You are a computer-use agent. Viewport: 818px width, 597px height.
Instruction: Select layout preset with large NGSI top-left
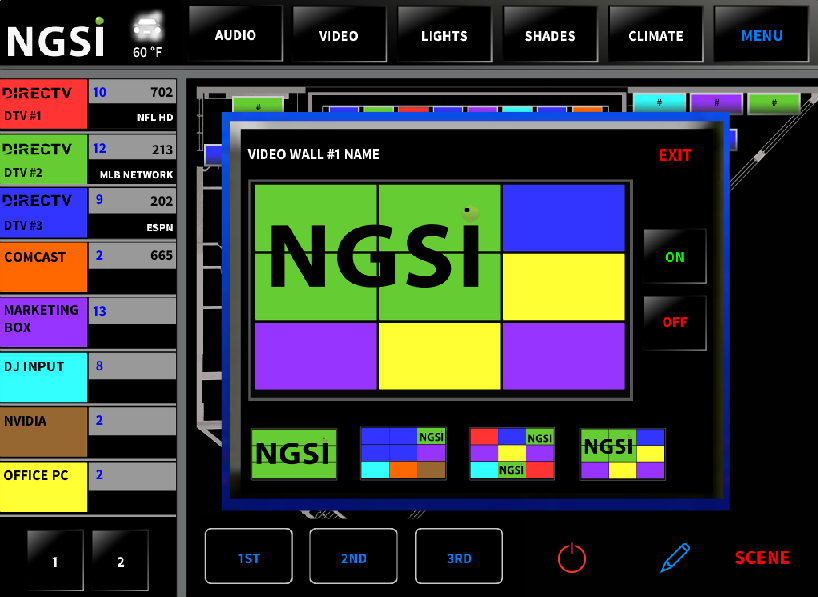tap(622, 453)
